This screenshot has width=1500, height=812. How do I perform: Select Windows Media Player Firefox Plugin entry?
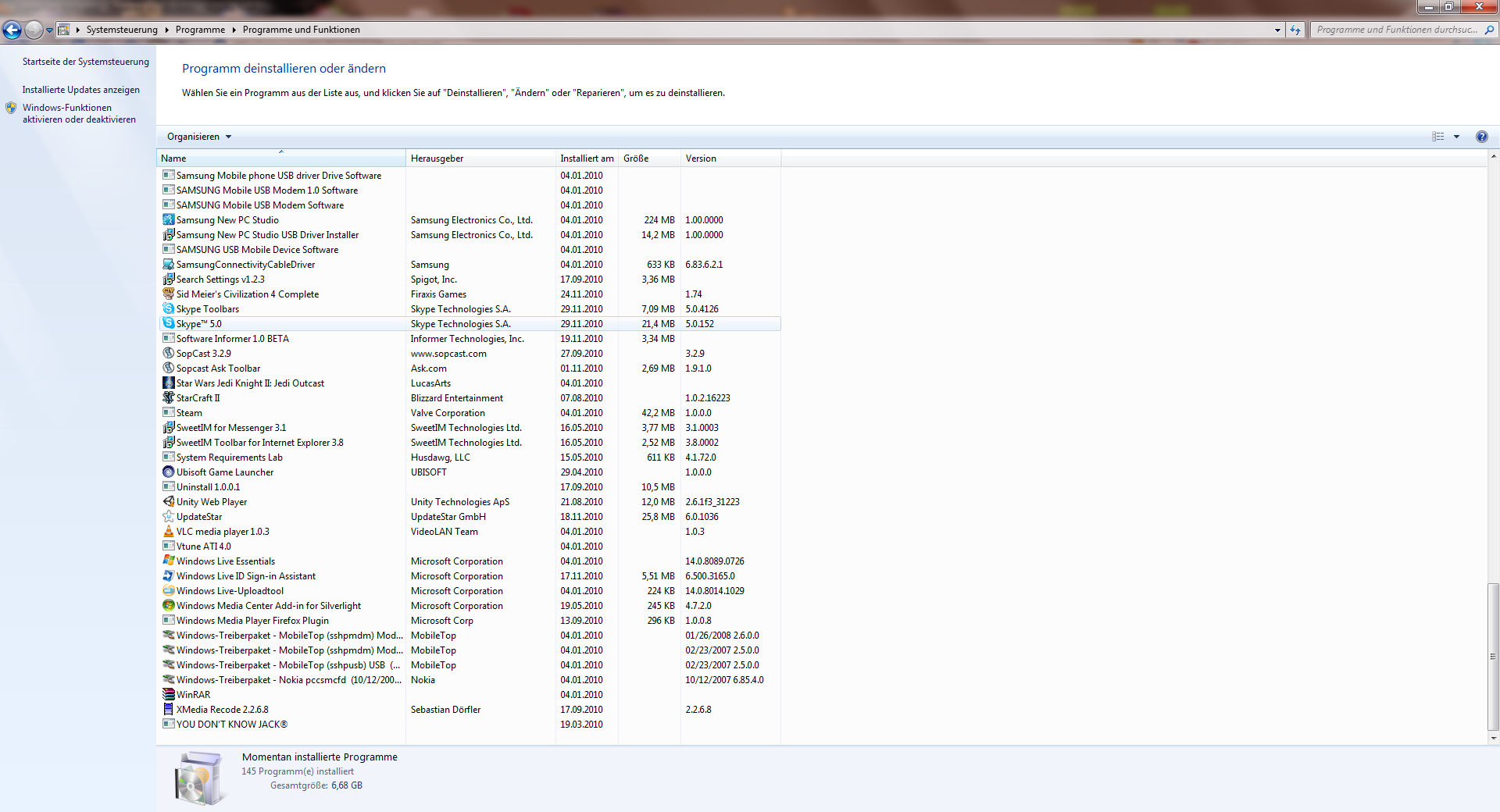coord(469,620)
